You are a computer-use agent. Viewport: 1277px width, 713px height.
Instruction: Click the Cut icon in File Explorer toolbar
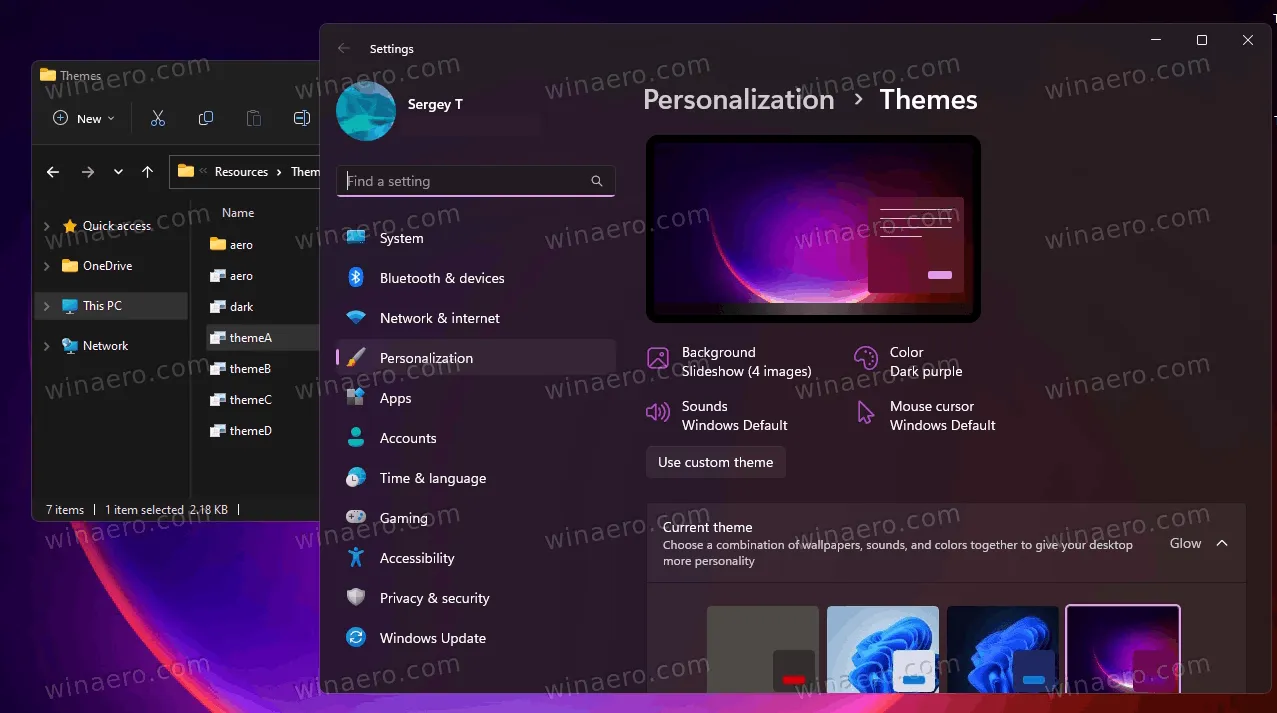tap(157, 118)
